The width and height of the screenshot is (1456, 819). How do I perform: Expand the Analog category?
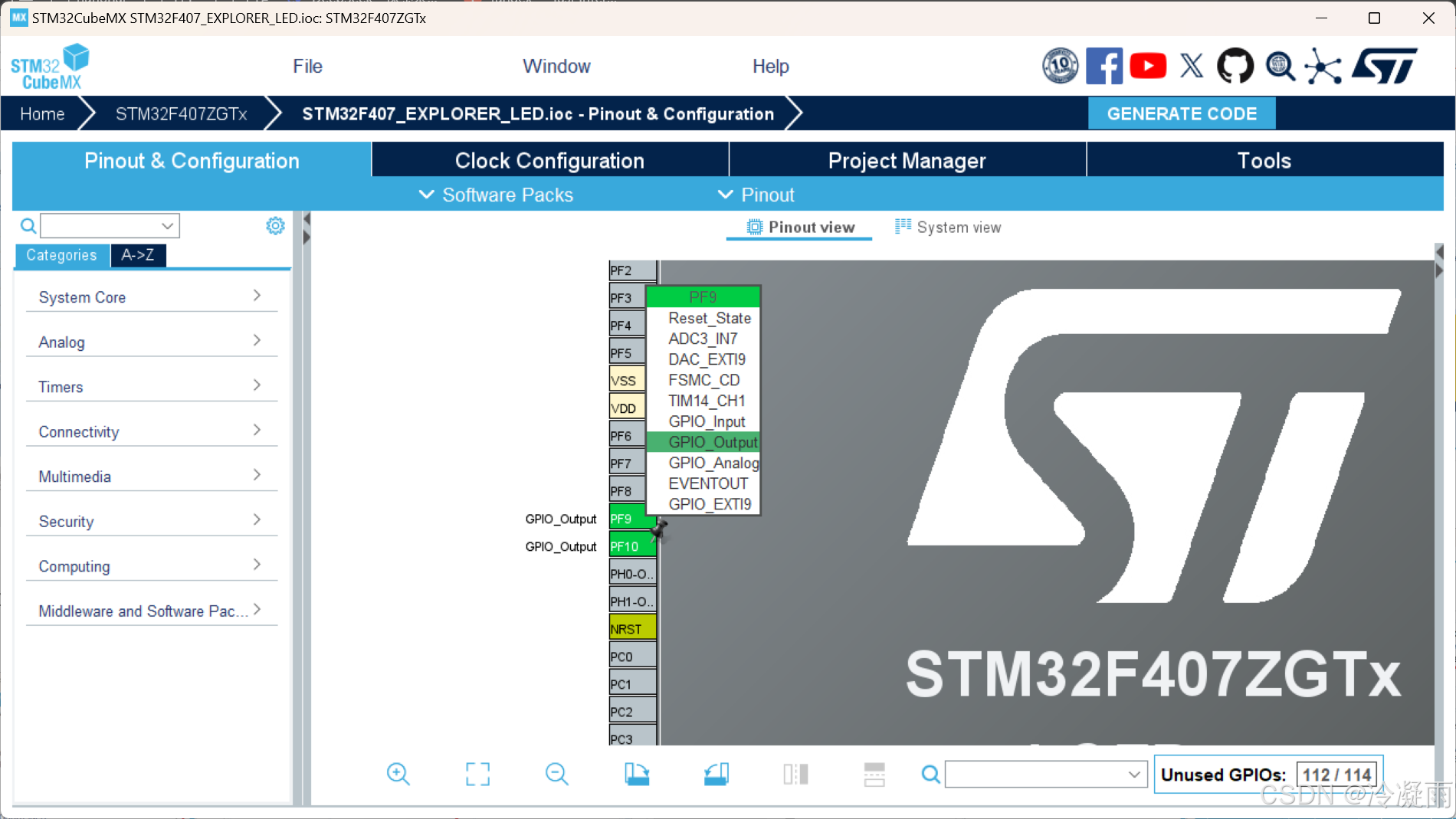tap(152, 342)
